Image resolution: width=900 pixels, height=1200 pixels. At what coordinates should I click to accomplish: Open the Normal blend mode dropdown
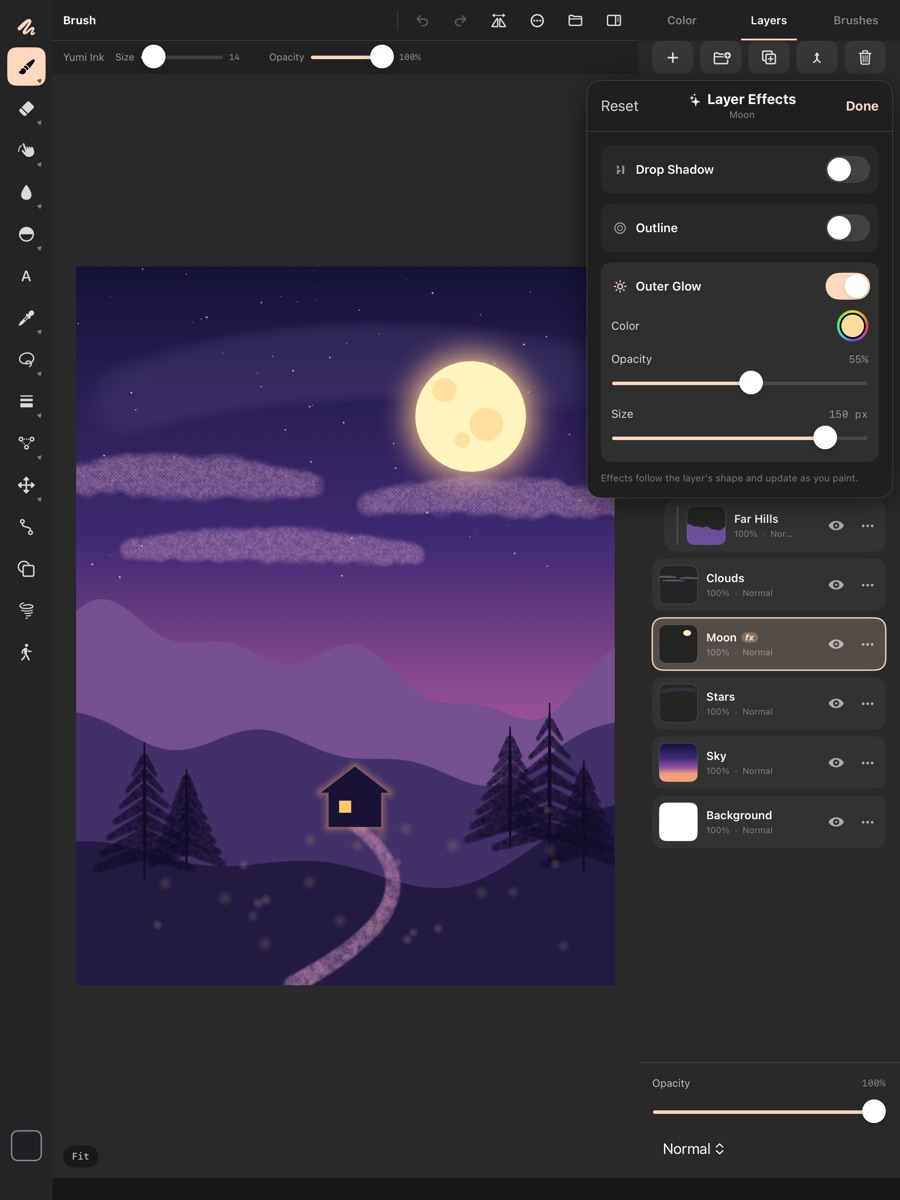693,1149
